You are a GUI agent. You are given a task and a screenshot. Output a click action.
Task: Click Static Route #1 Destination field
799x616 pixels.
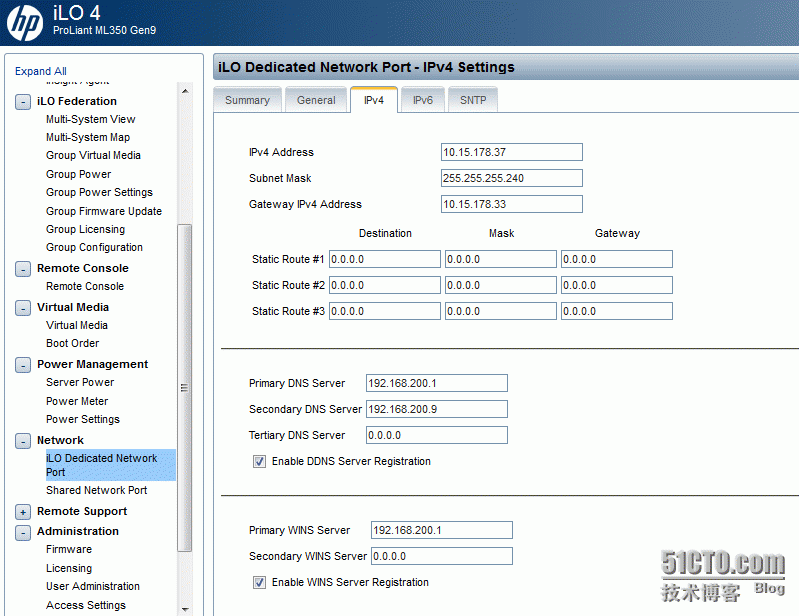[x=385, y=259]
